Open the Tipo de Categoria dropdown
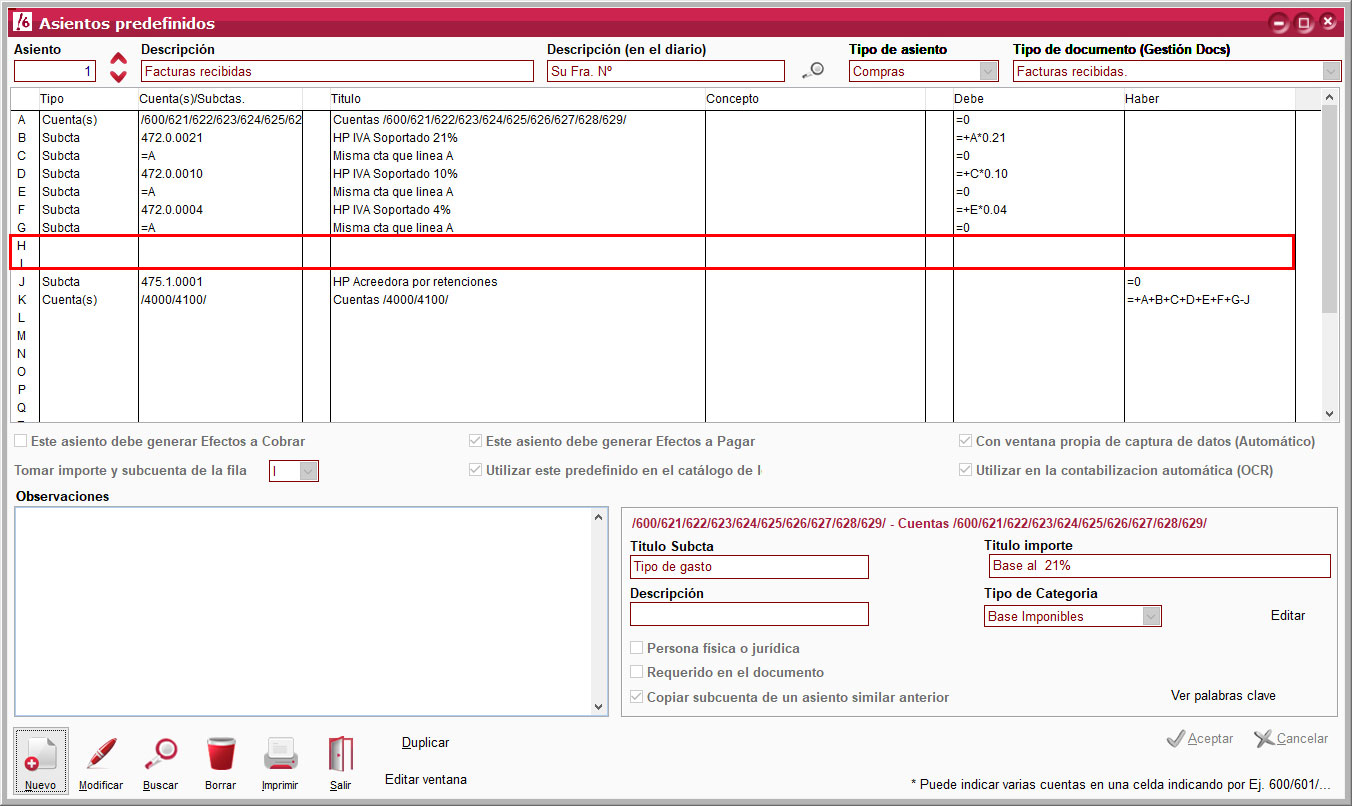This screenshot has width=1352, height=806. [1151, 616]
